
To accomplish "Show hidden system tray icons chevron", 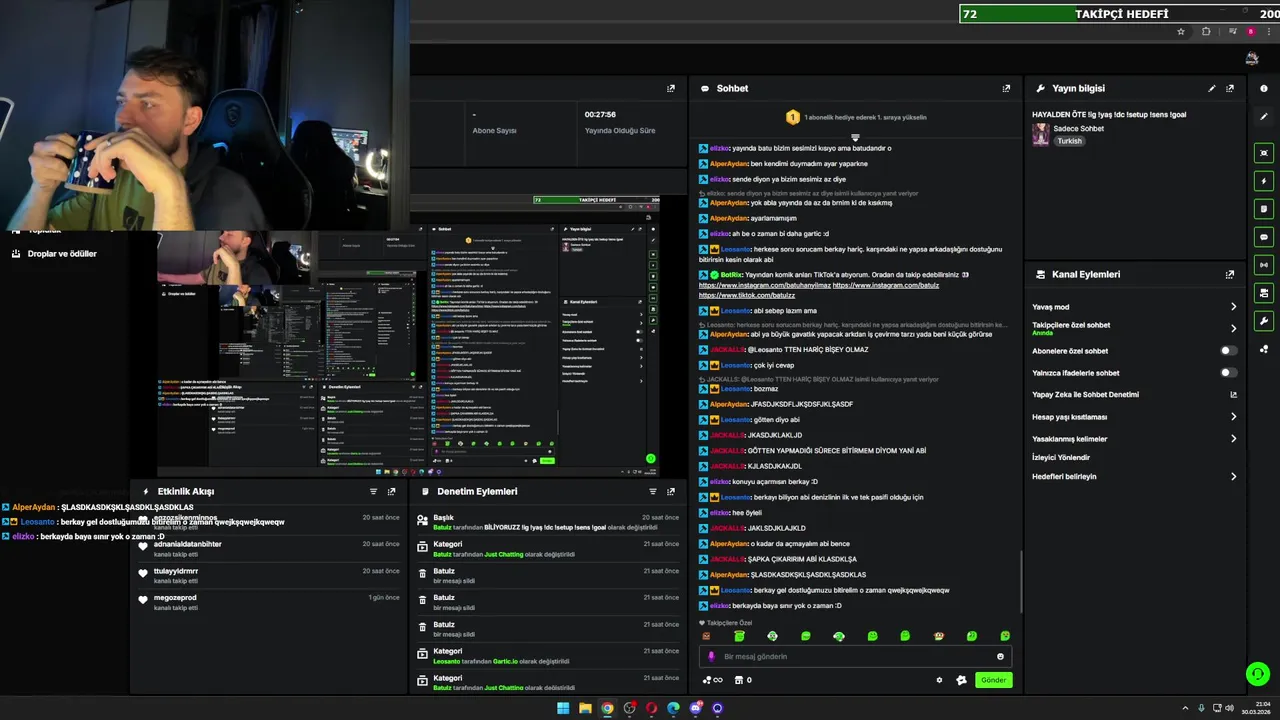I will tap(1185, 708).
